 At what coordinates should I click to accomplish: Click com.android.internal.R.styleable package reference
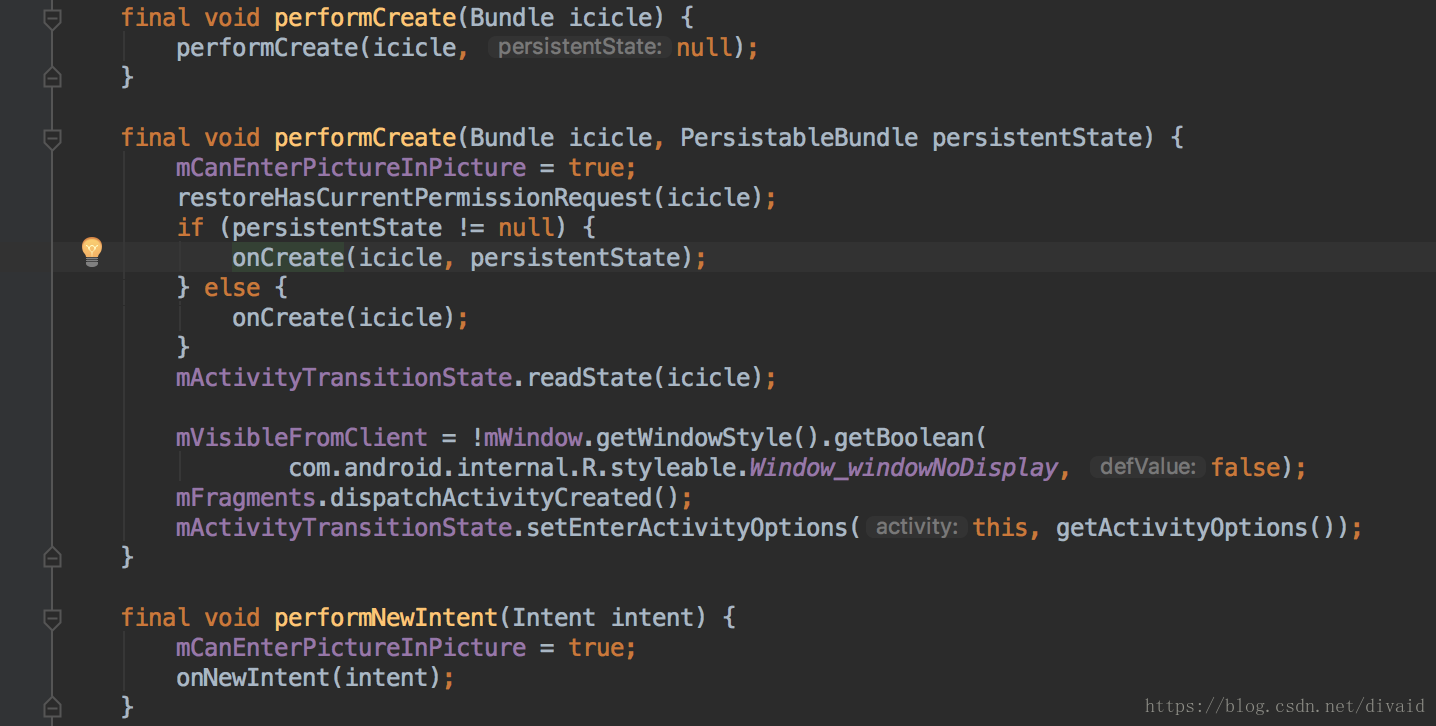(x=512, y=467)
